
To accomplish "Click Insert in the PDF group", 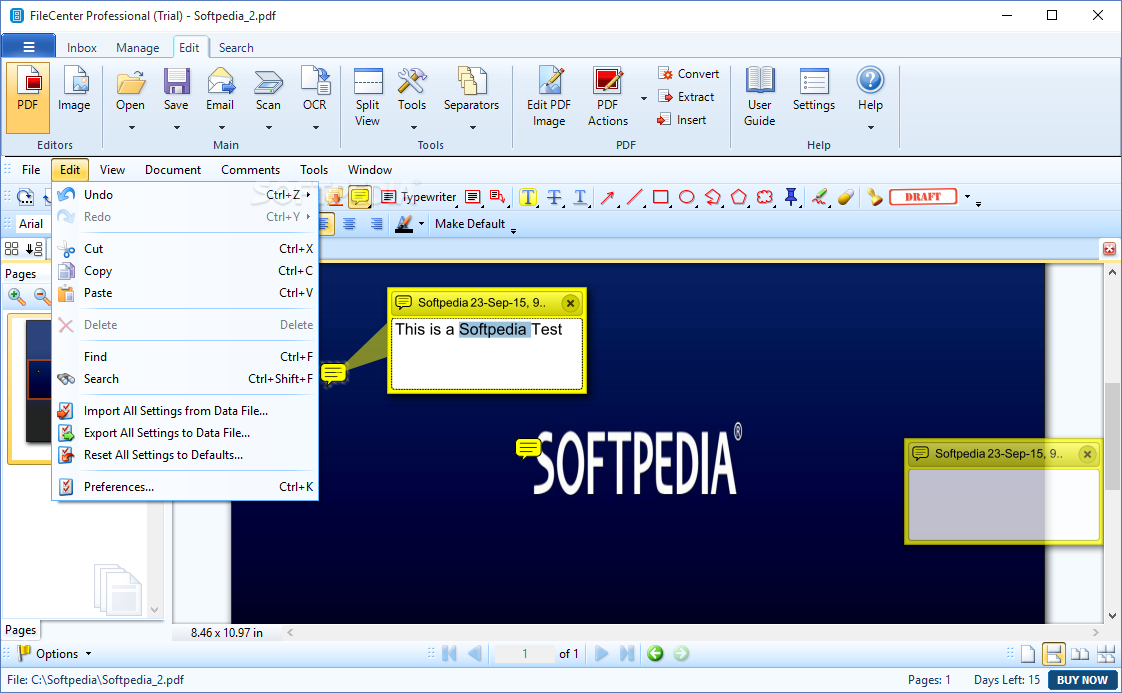I will [x=682, y=120].
